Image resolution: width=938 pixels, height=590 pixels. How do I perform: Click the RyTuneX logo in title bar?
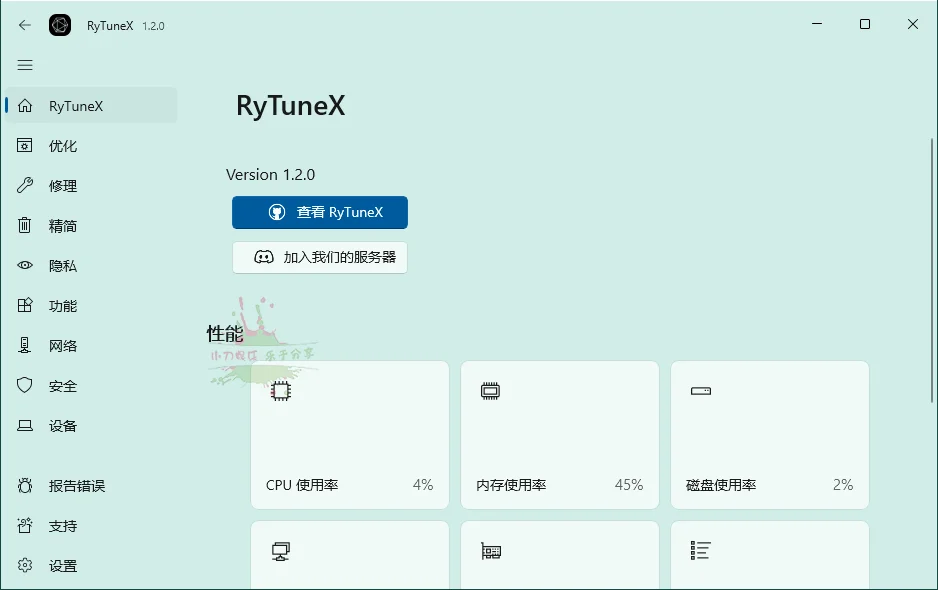(59, 25)
